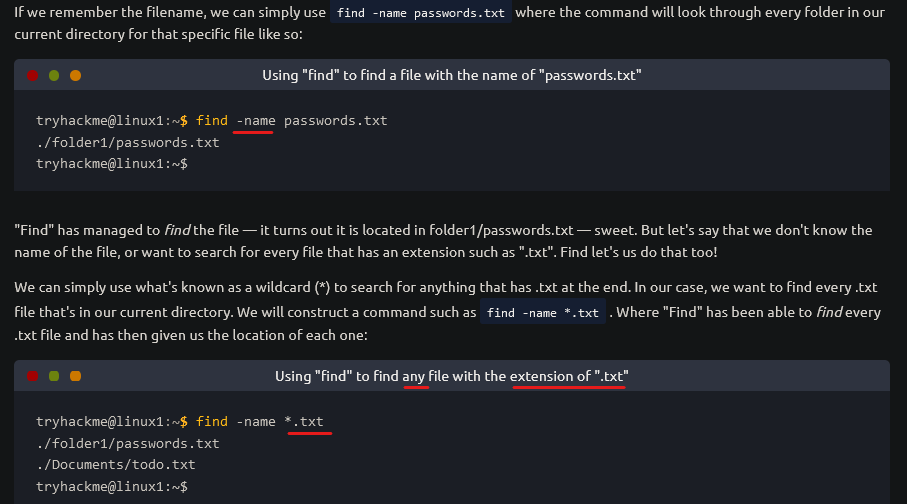Click the underlined word 'any' in second title

(x=414, y=376)
